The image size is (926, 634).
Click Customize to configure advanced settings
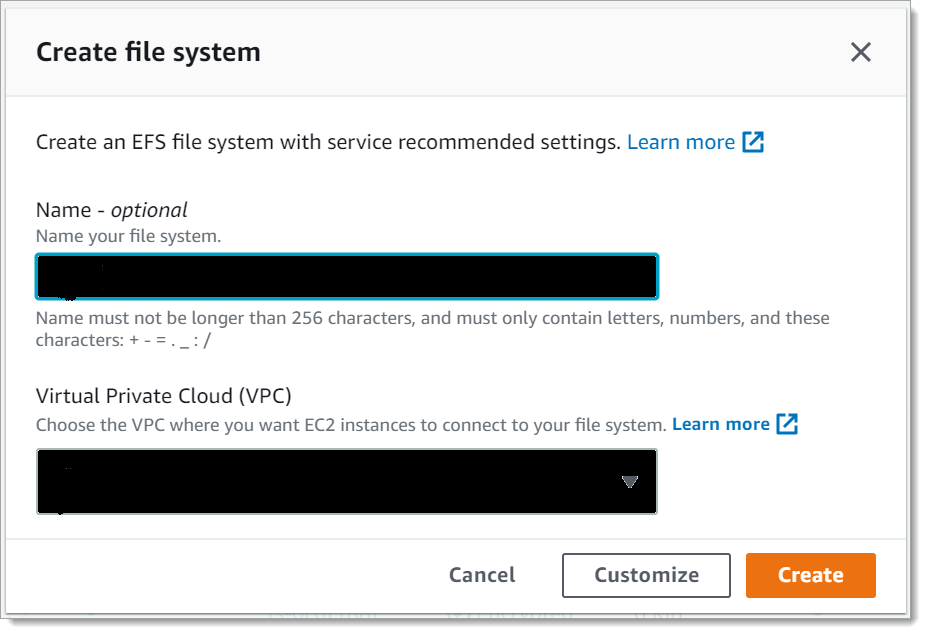645,575
